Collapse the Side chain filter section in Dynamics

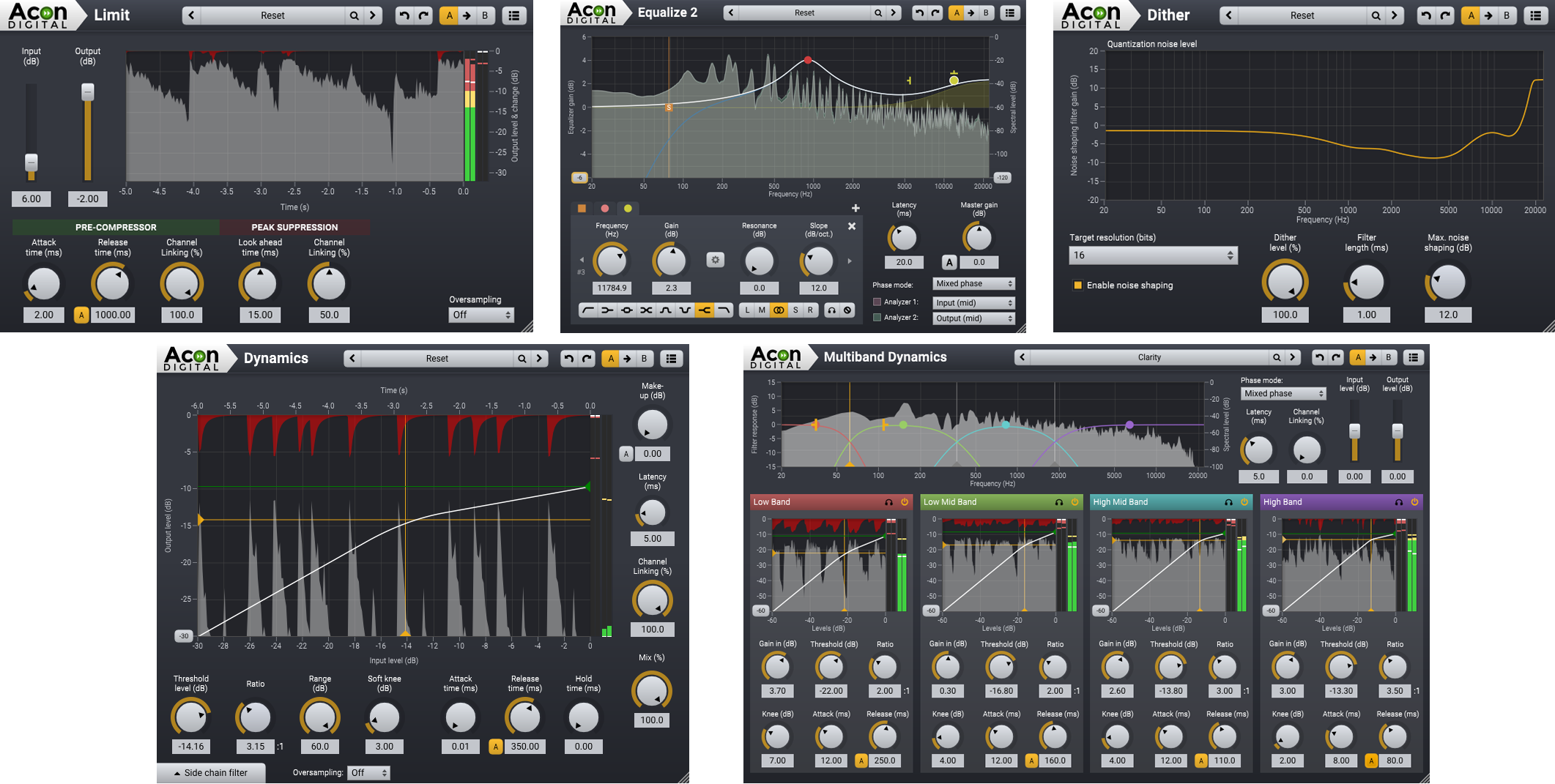(211, 773)
